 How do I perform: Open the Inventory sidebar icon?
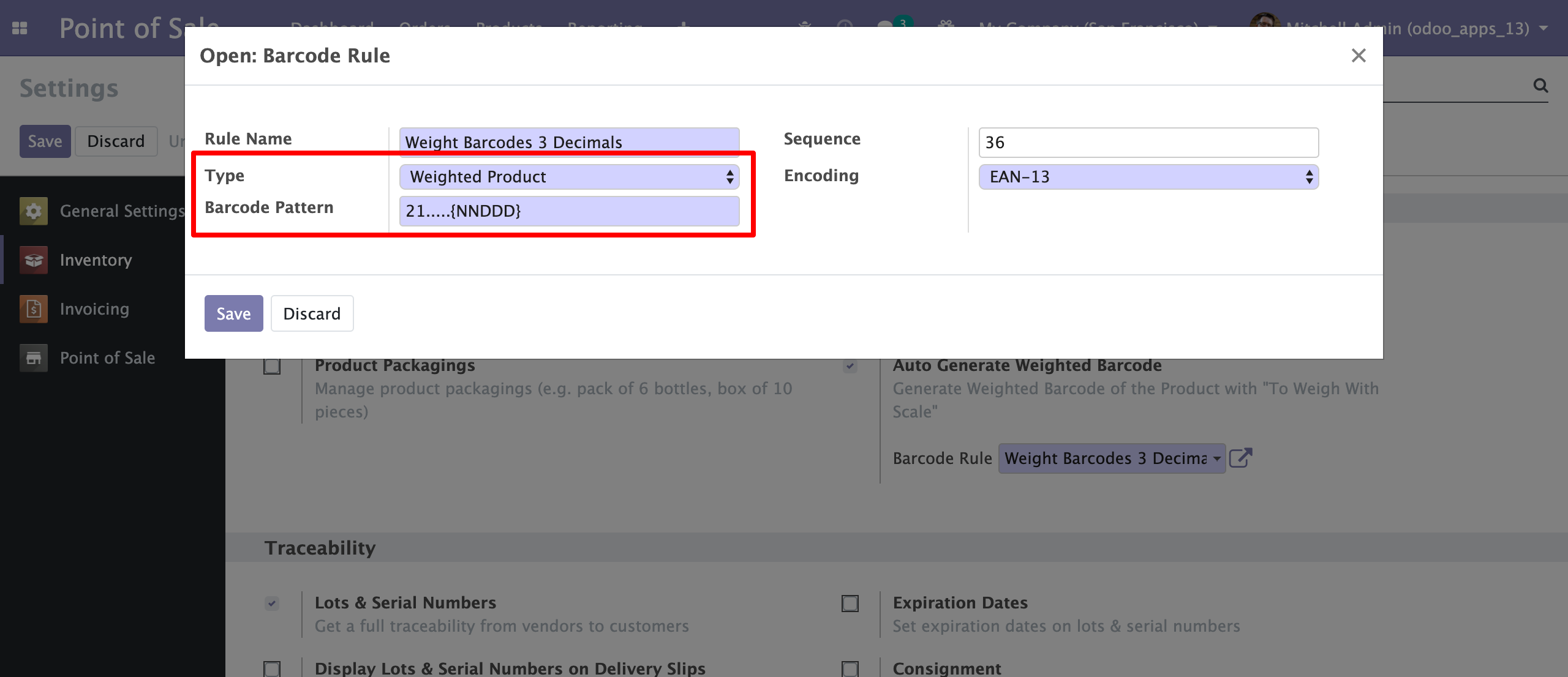coord(34,260)
